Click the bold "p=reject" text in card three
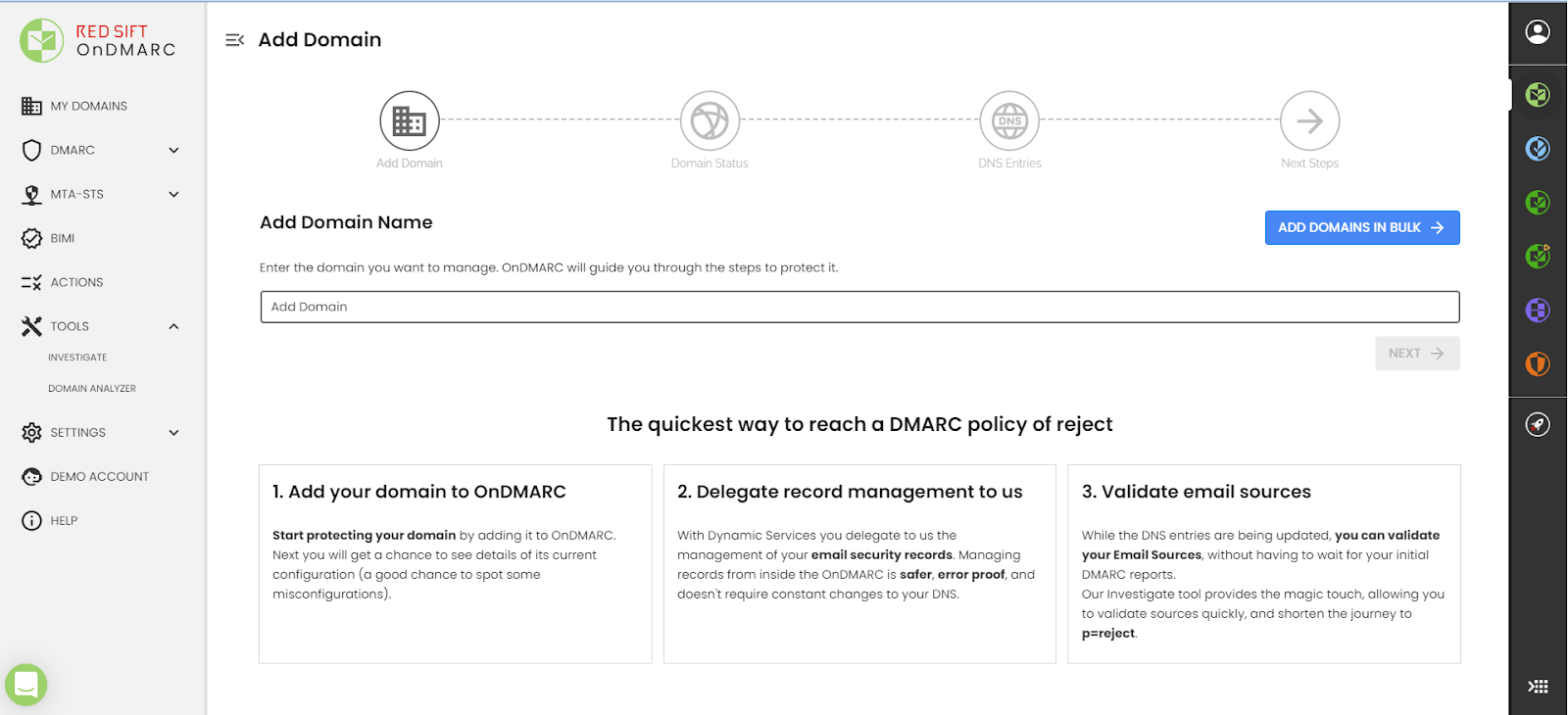This screenshot has width=1568, height=715. tap(1108, 634)
